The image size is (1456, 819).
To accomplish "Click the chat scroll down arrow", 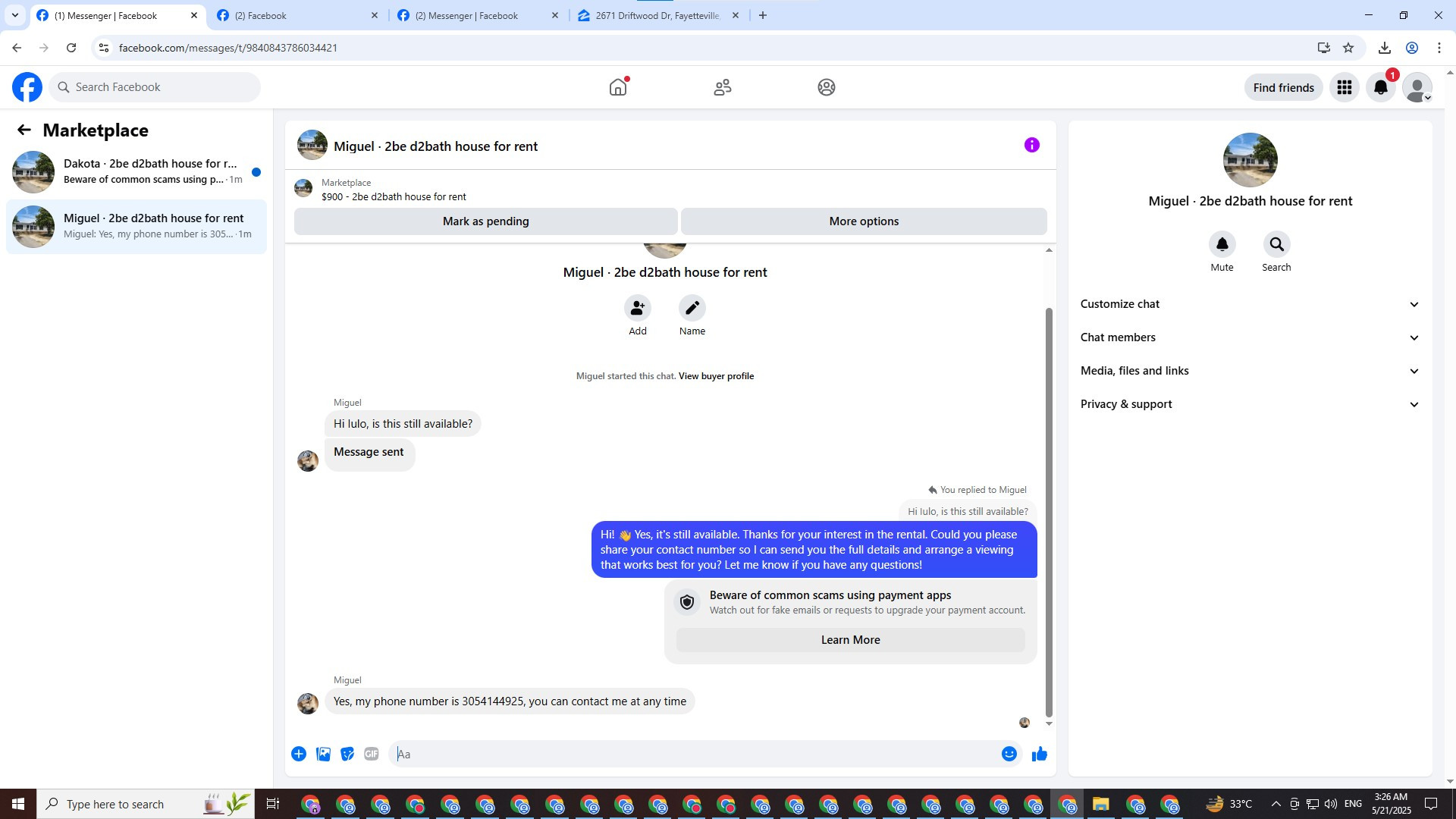I will tap(1049, 724).
